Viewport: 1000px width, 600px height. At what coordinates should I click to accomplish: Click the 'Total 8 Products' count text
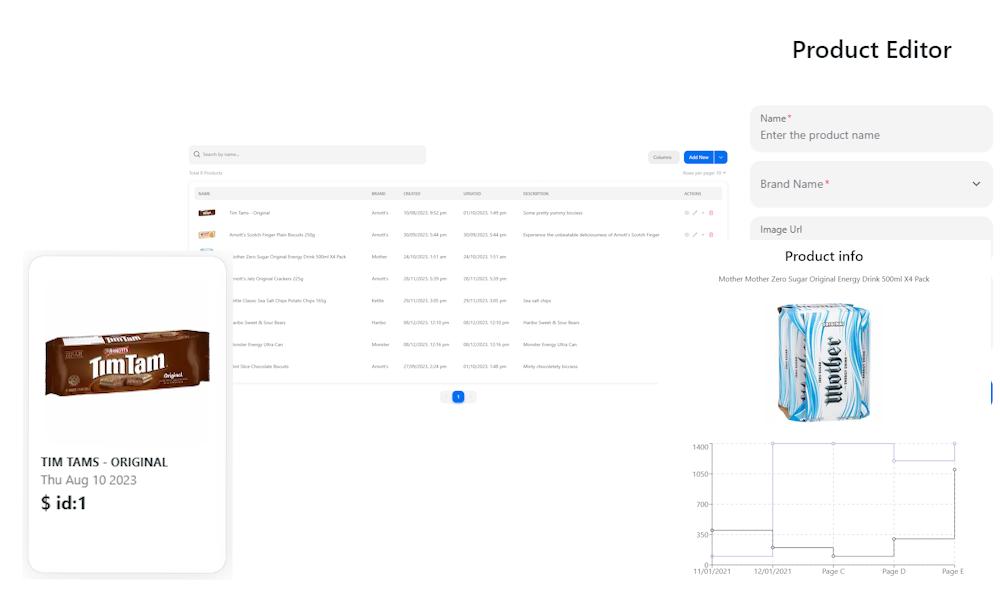[x=205, y=173]
